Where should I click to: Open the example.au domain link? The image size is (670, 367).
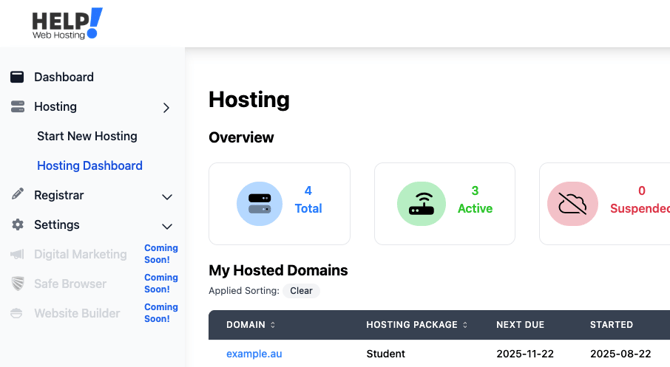[254, 354]
